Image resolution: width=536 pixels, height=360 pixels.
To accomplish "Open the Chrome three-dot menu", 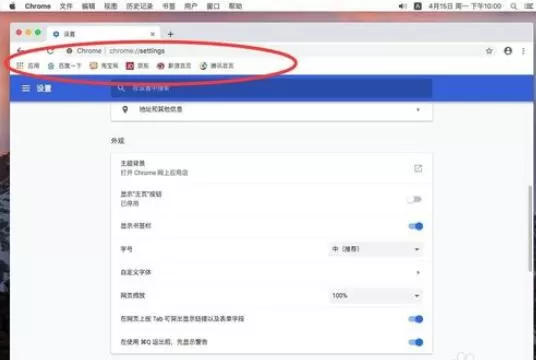I will 523,51.
